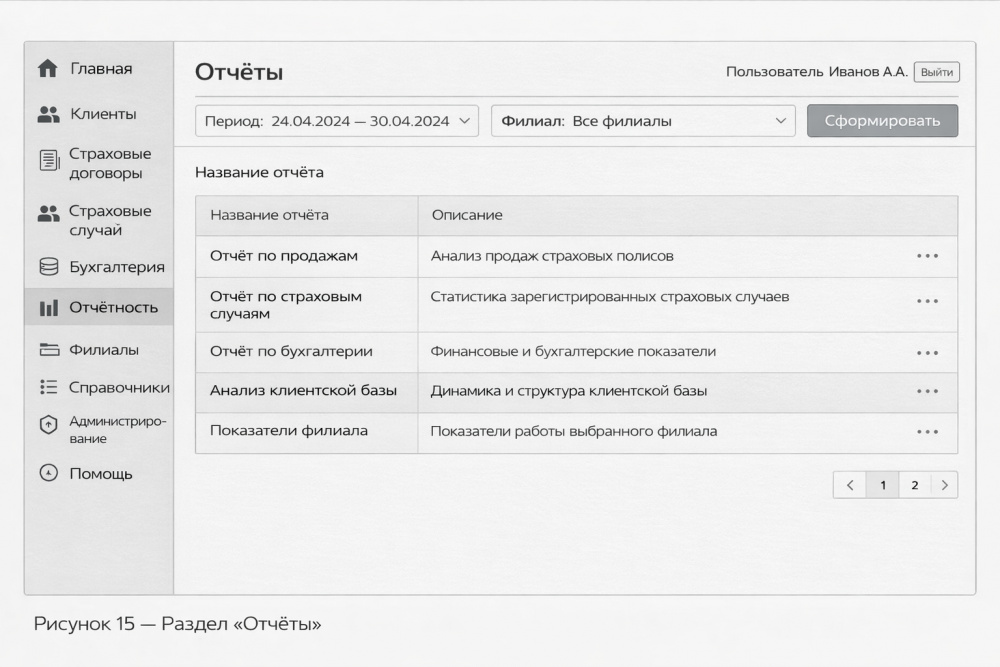Viewport: 1000px width, 667px height.
Task: Expand the Филиал branch dropdown
Action: pyautogui.click(x=642, y=121)
